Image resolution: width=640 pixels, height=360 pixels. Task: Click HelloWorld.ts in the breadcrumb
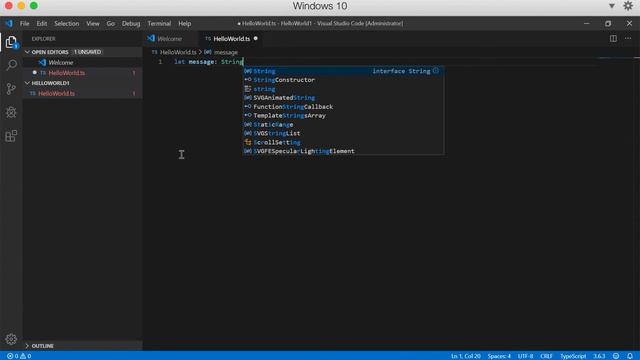coord(178,52)
